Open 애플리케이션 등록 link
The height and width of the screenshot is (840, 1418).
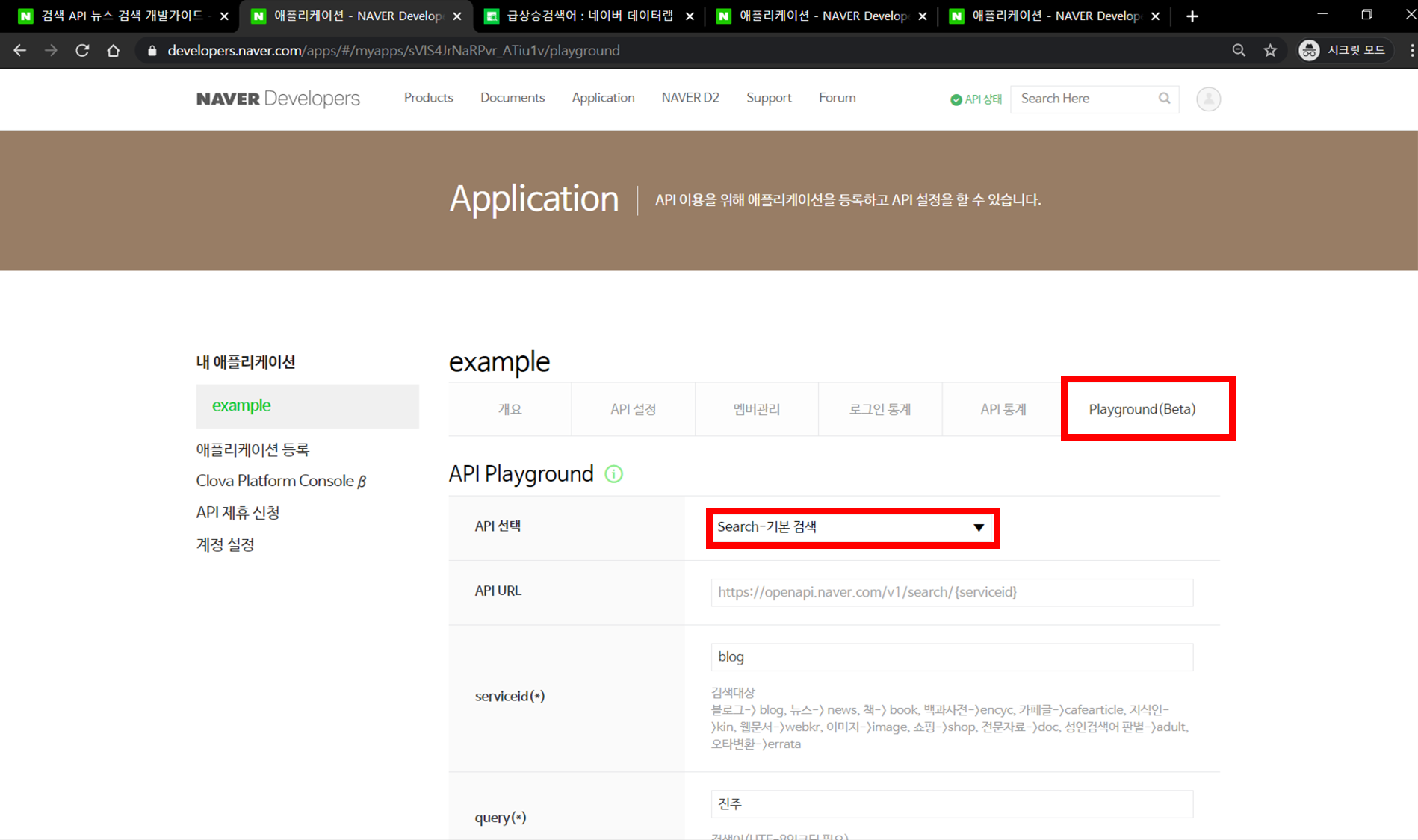pyautogui.click(x=253, y=449)
